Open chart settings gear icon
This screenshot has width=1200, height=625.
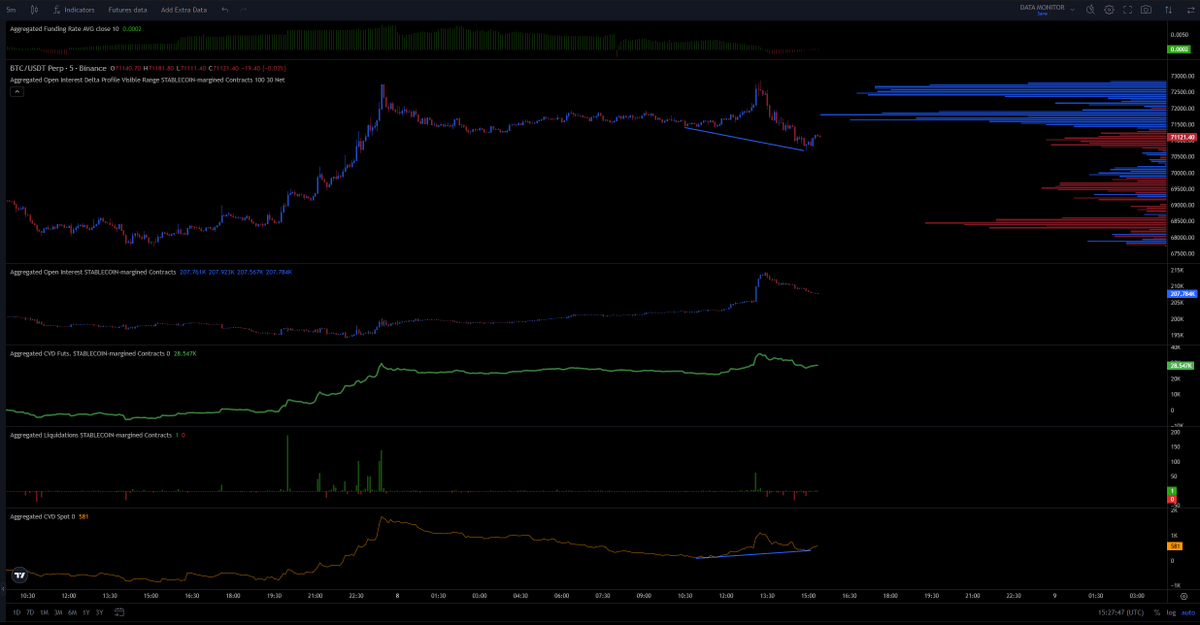(x=1109, y=9)
